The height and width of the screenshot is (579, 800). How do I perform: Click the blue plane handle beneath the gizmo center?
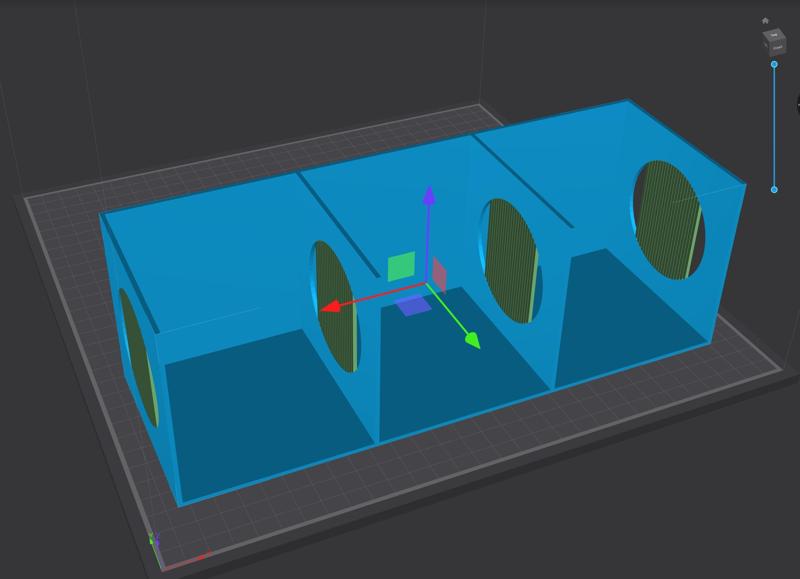[x=415, y=308]
